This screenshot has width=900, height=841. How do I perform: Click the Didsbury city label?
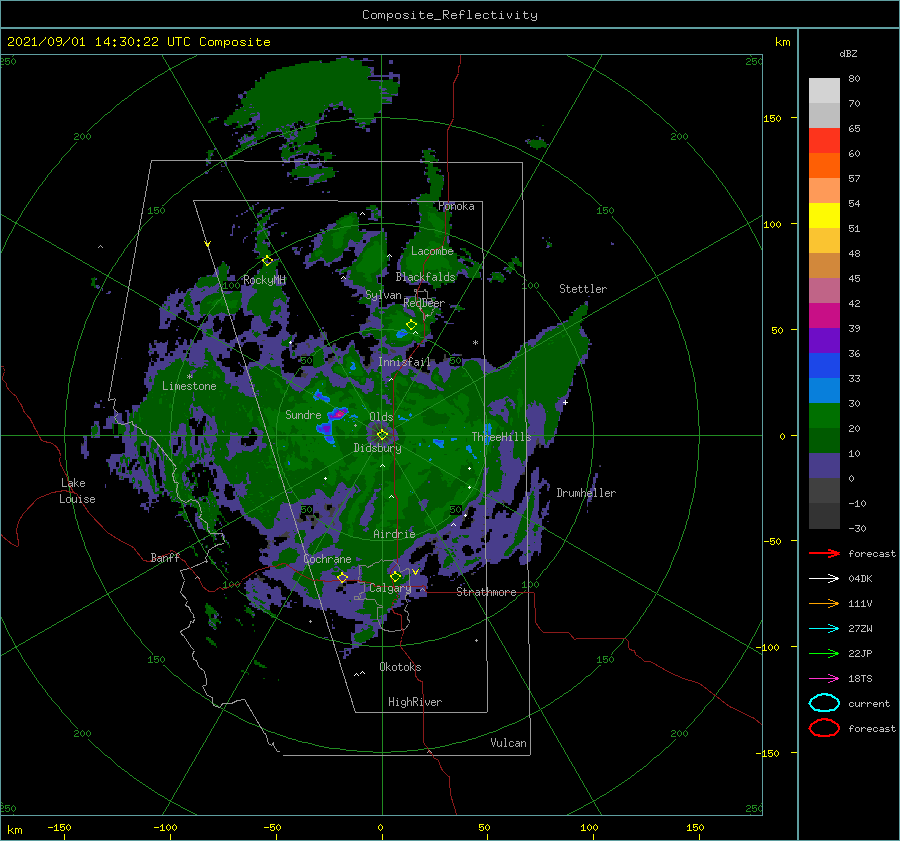[377, 448]
